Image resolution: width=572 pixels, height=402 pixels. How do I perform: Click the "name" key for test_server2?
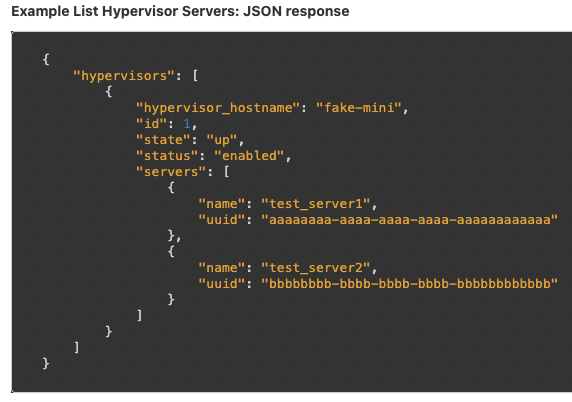[222, 268]
